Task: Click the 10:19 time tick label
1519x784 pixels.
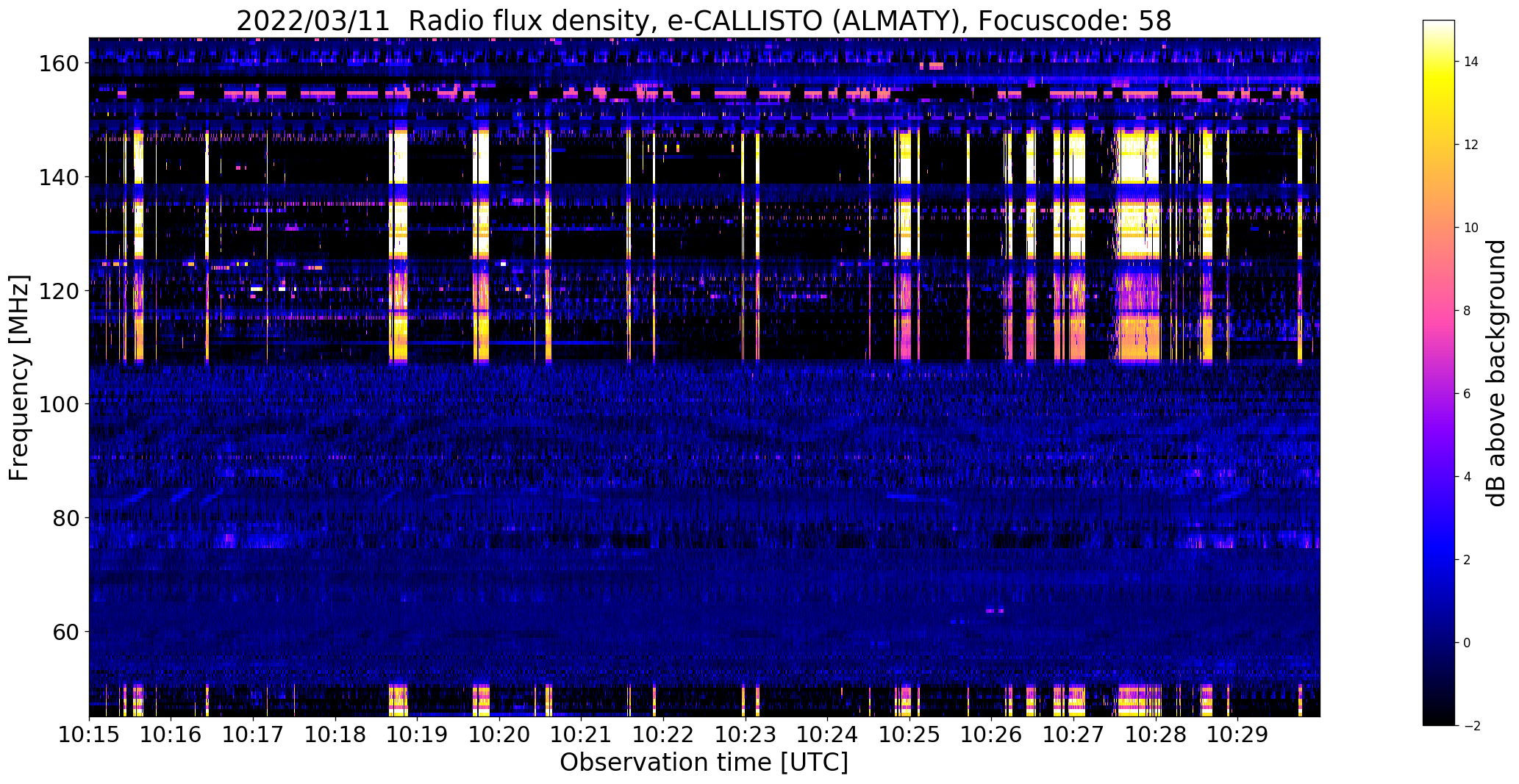Action: click(417, 734)
